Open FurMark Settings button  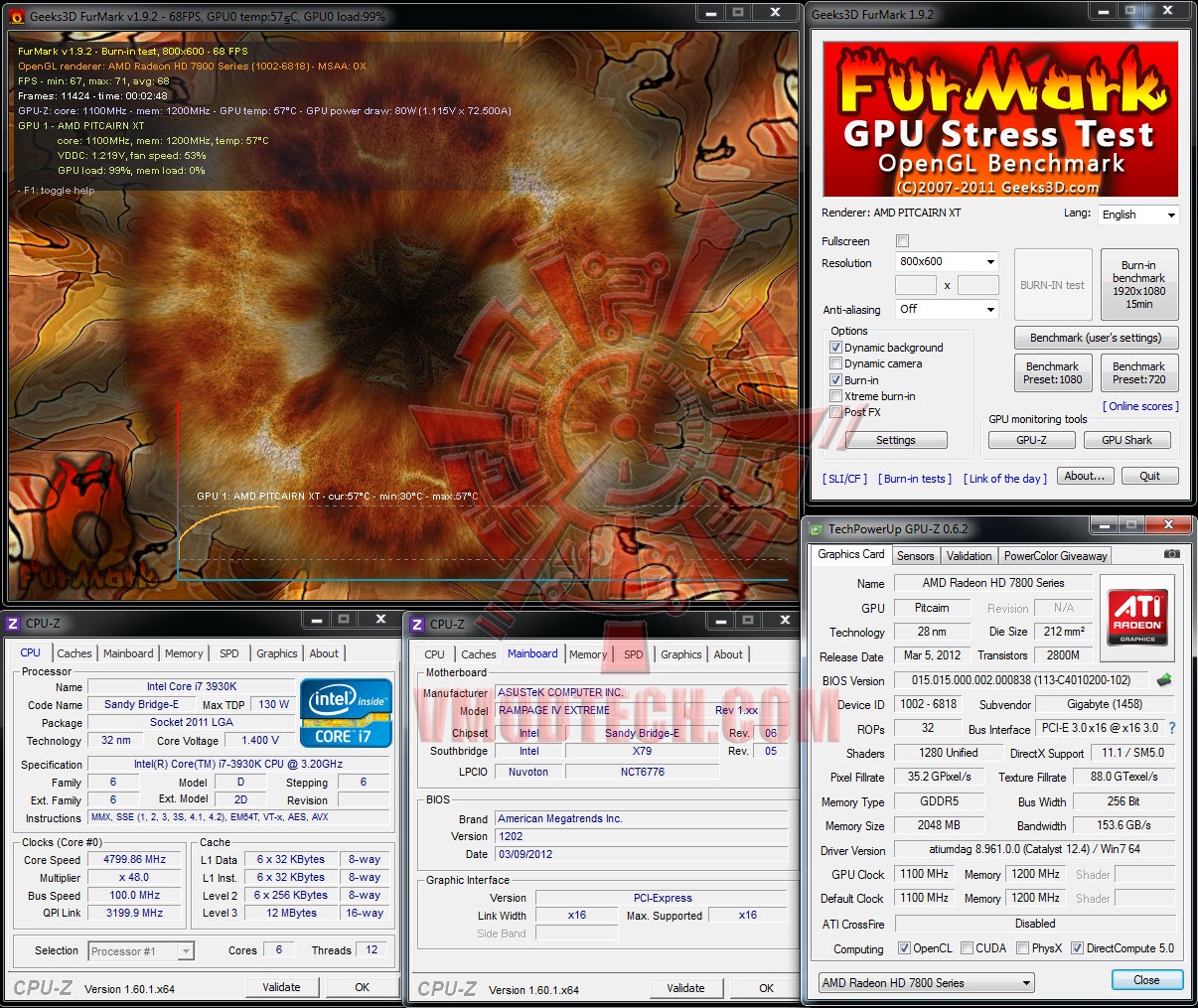[896, 440]
